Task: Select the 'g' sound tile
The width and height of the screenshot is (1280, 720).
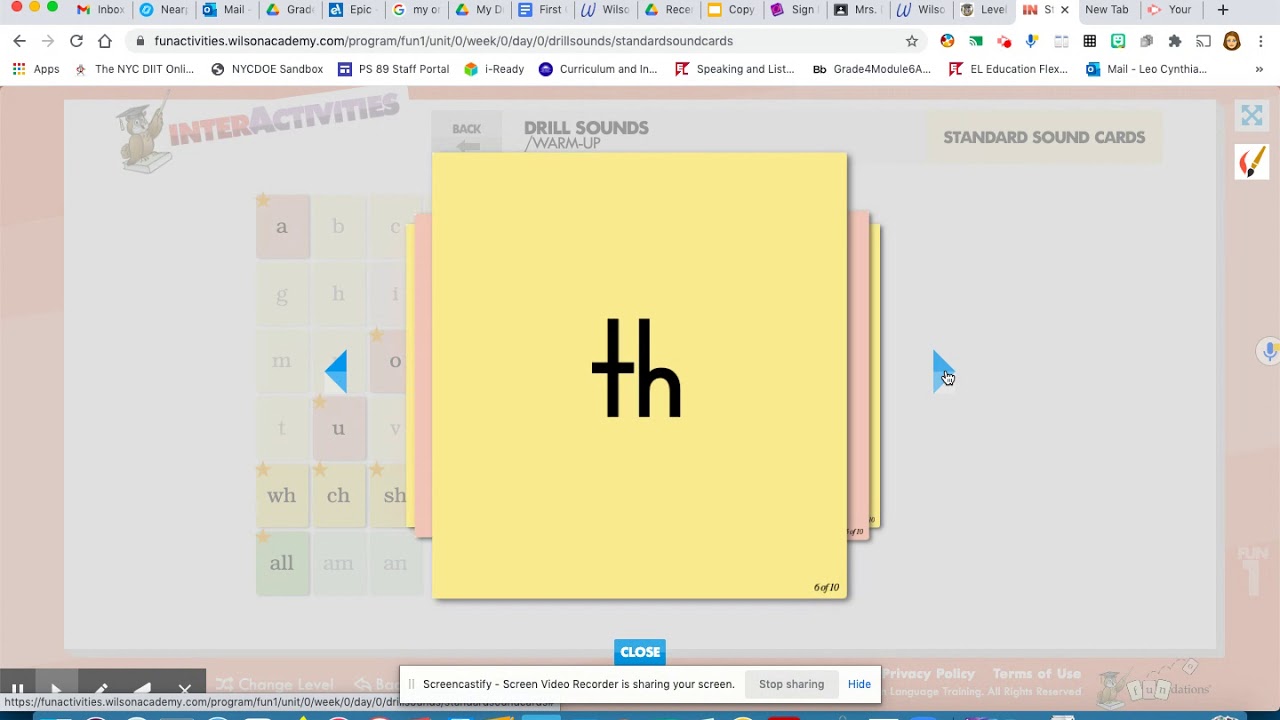Action: (282, 294)
